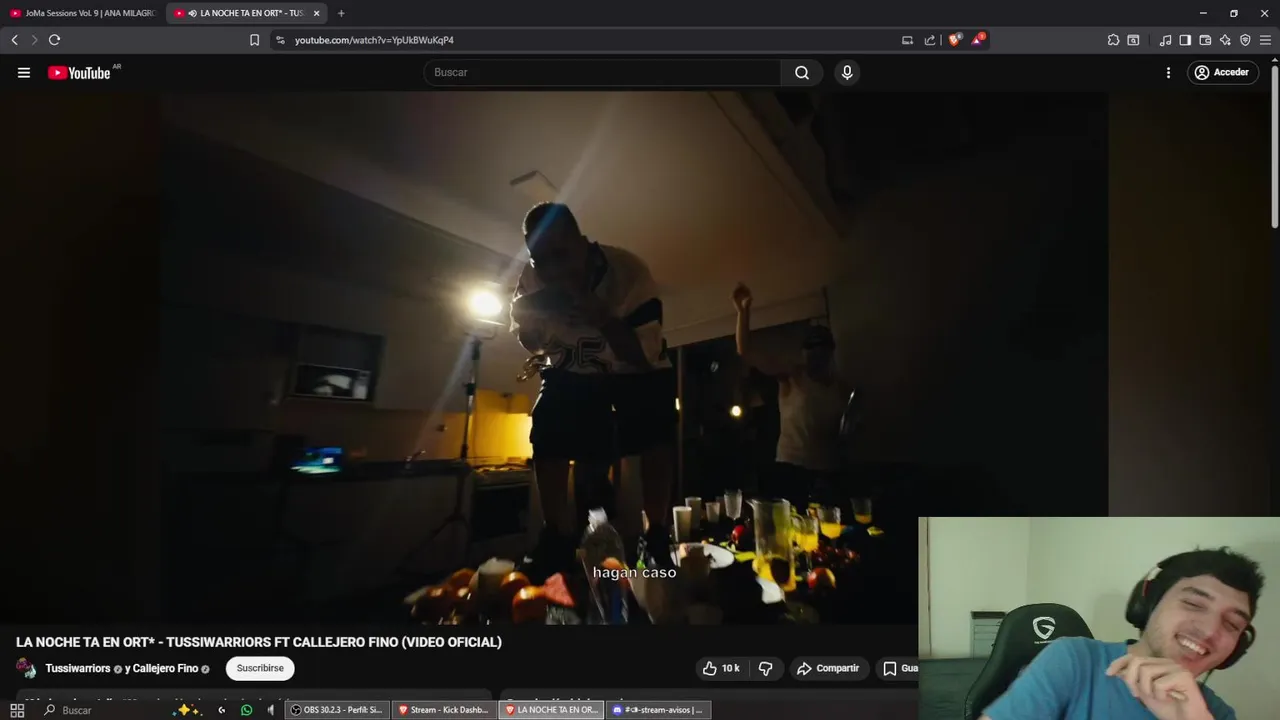Viewport: 1280px width, 720px height.
Task: Click the youtube.com address bar URL
Action: [374, 40]
